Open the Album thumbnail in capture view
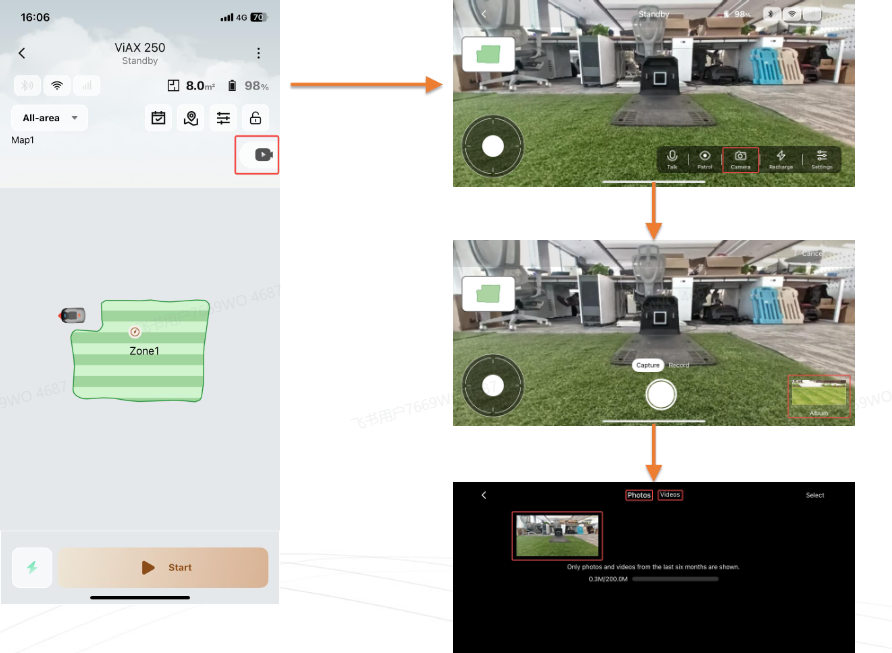The height and width of the screenshot is (653, 892). coord(819,396)
